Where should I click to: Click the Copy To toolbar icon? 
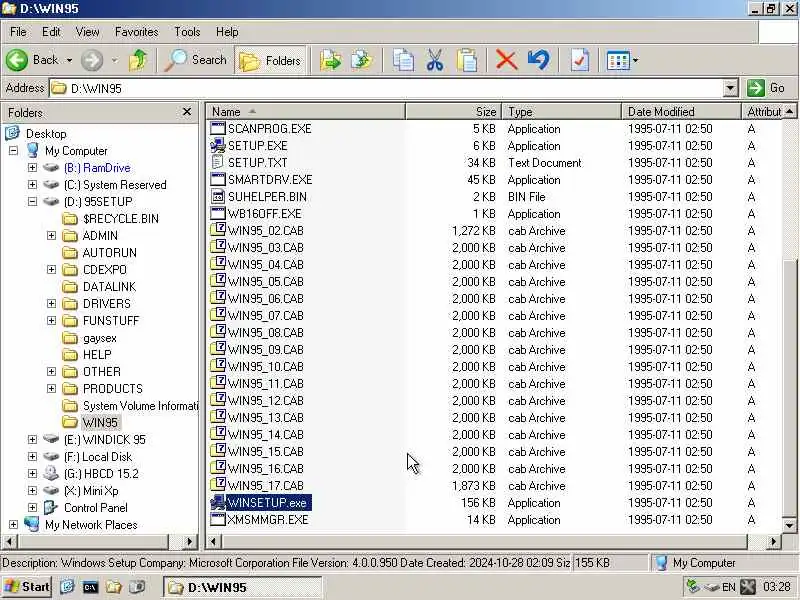point(362,60)
